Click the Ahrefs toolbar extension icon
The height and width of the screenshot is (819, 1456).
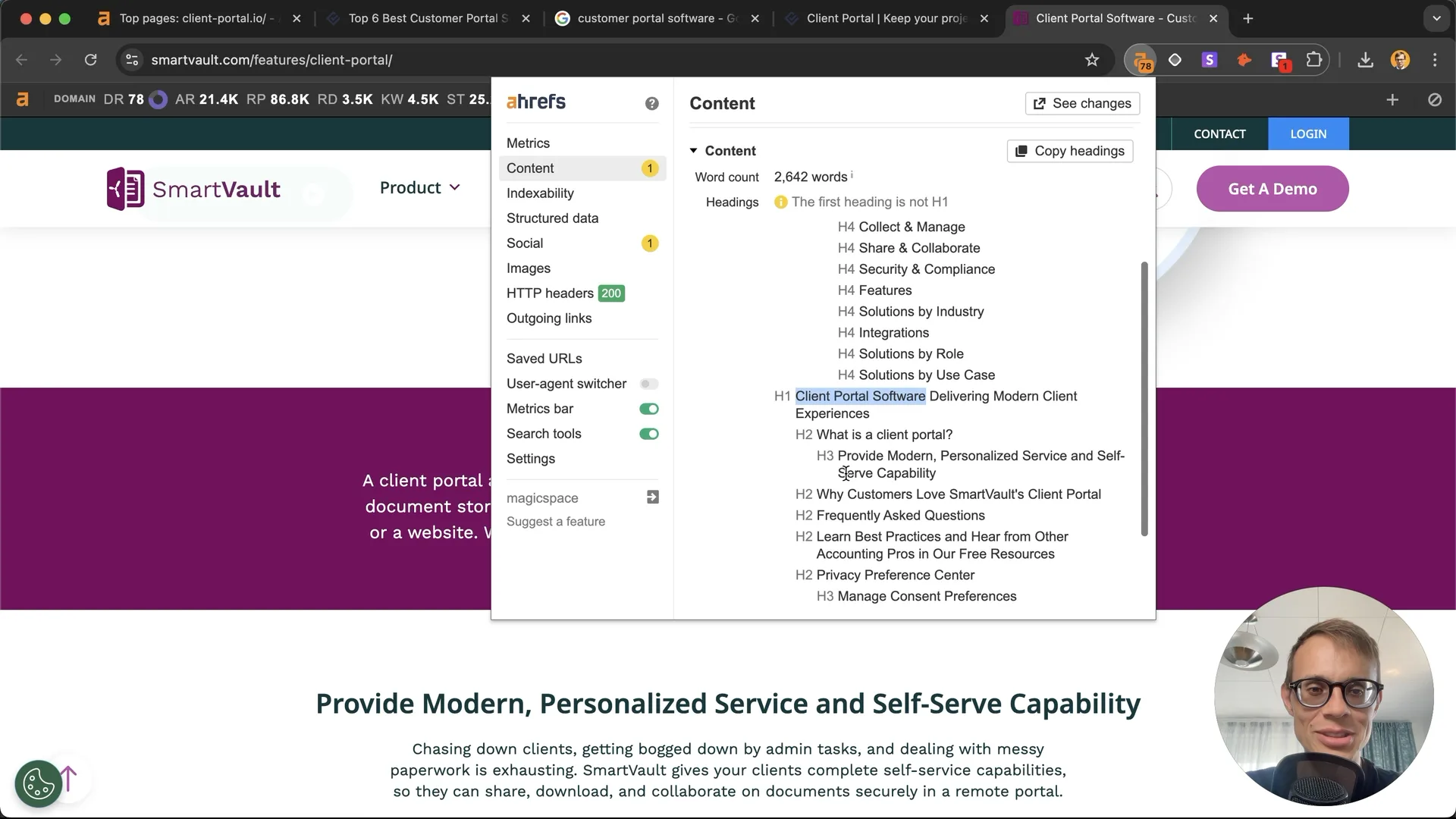(1142, 60)
